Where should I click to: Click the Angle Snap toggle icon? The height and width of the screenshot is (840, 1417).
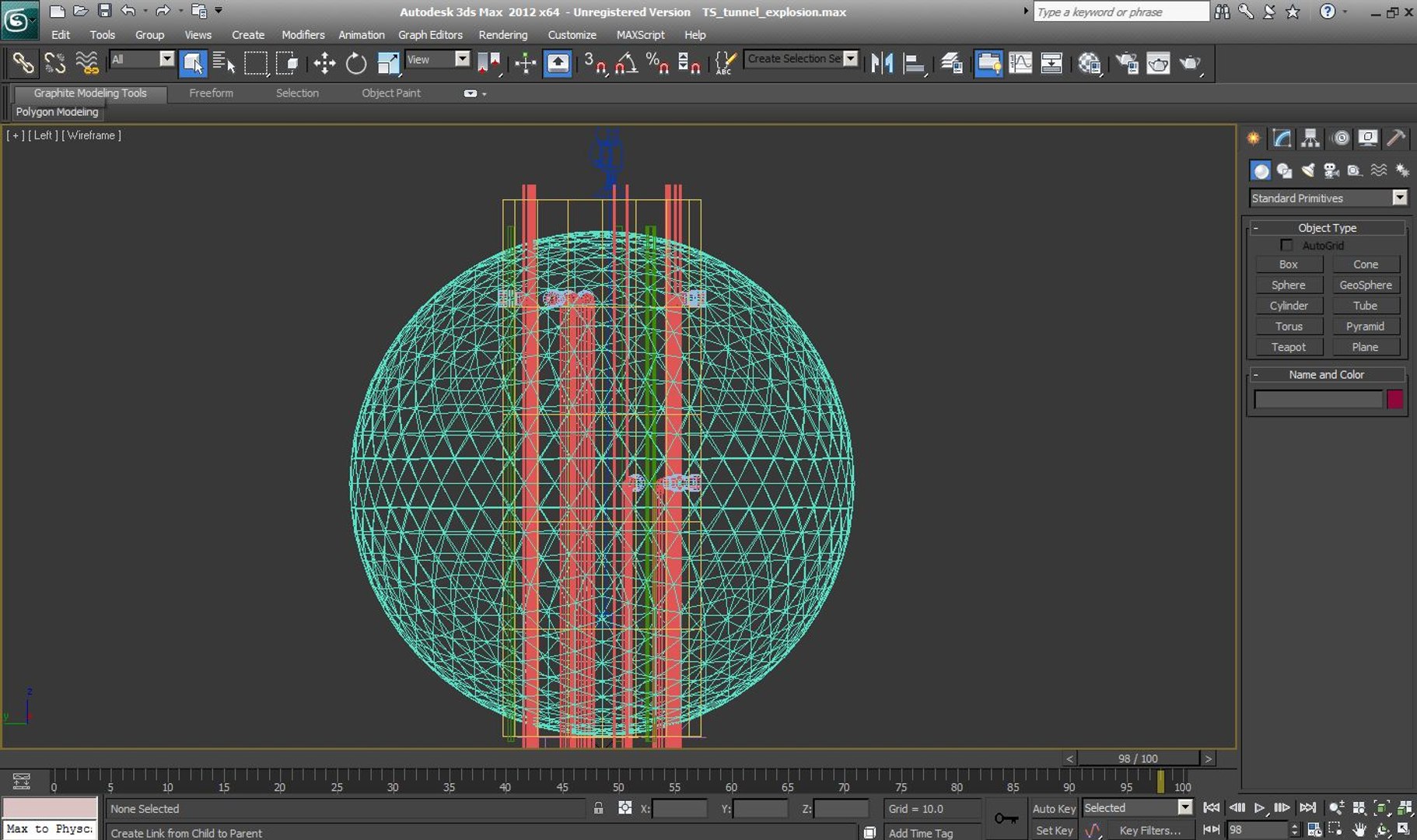[626, 63]
